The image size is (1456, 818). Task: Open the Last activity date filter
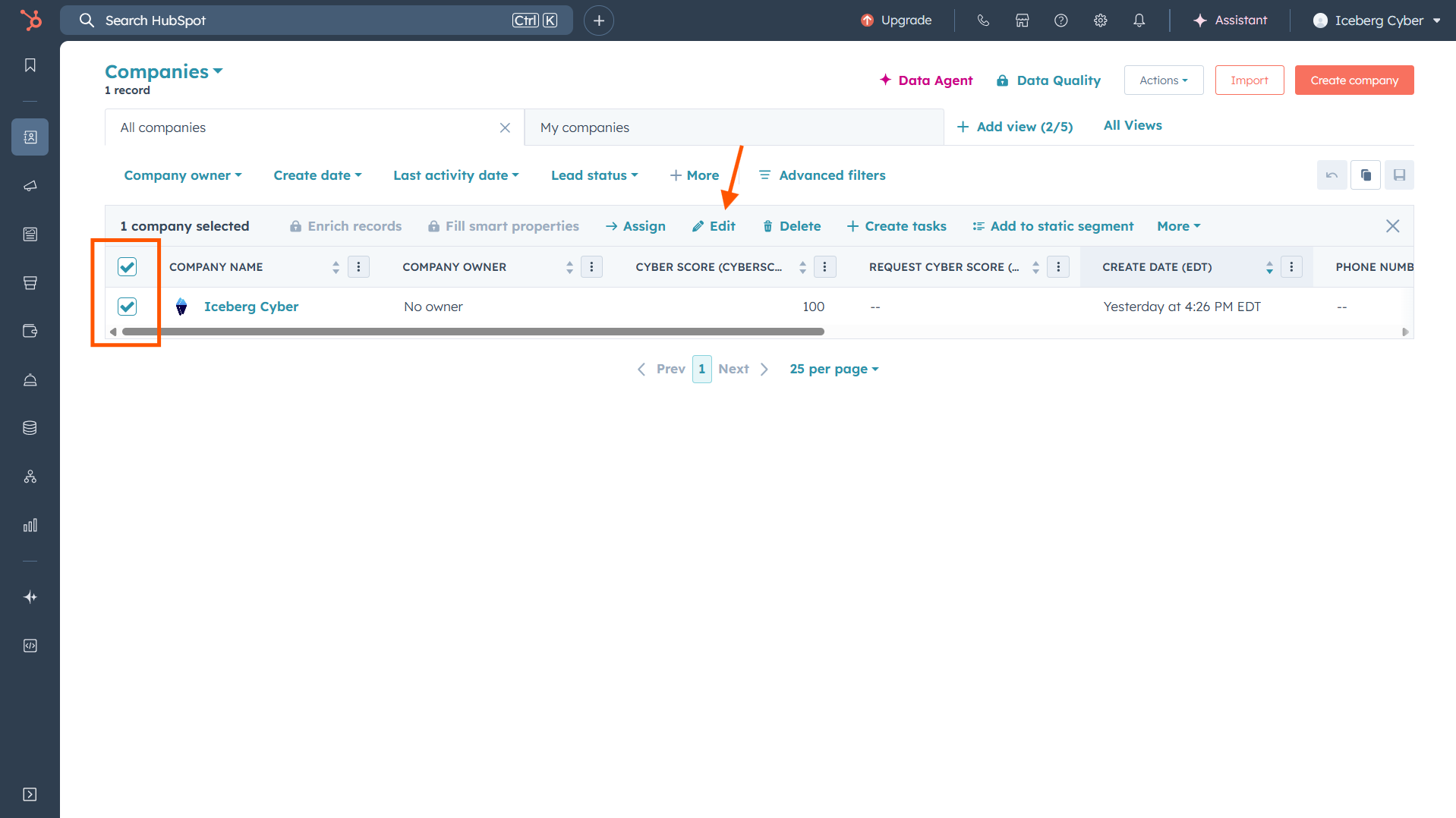coord(456,175)
